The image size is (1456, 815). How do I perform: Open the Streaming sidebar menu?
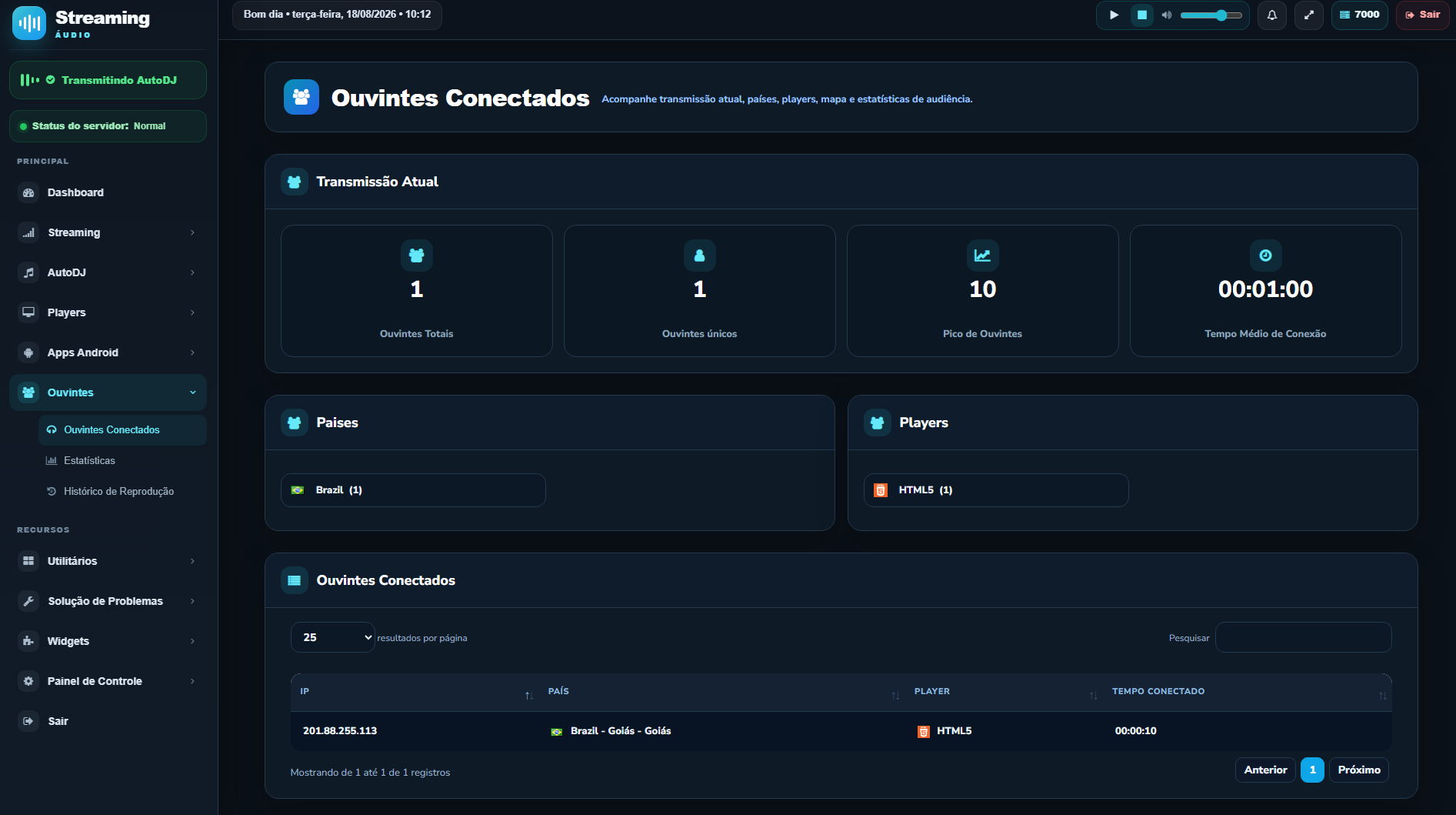click(x=108, y=232)
